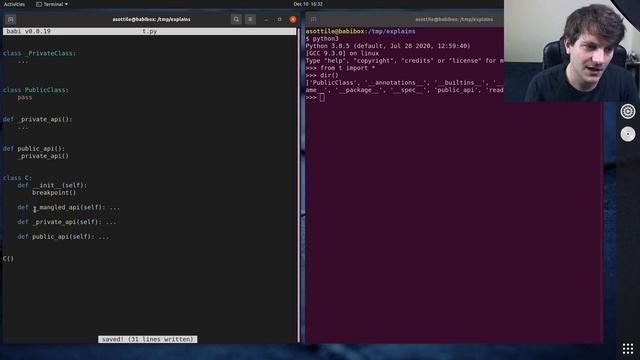Click 'Python 3.8.5 (default, Jul 28 2020' line

click(x=388, y=46)
